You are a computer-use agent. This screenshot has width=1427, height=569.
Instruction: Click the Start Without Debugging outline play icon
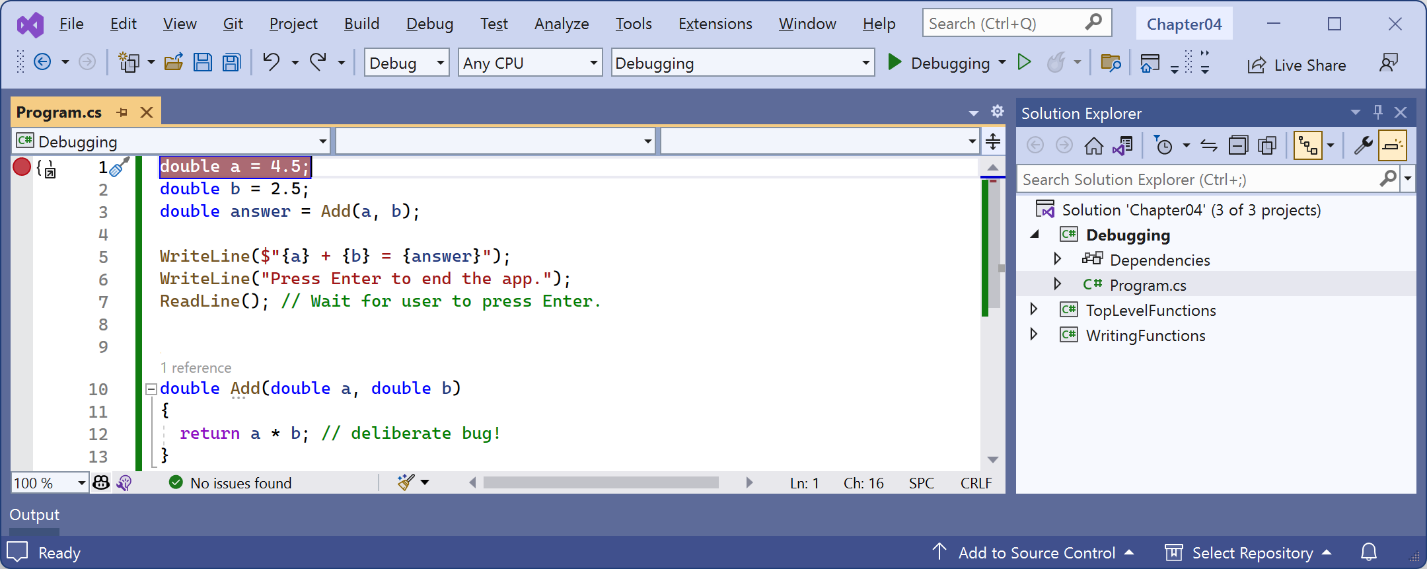[x=1024, y=62]
